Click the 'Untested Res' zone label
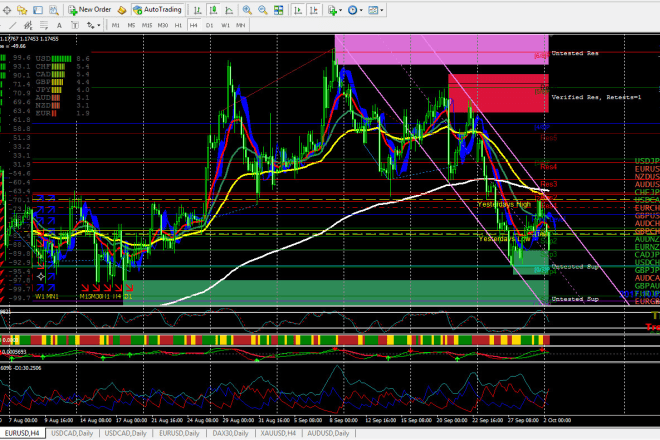Image resolution: width=660 pixels, height=440 pixels. click(575, 53)
